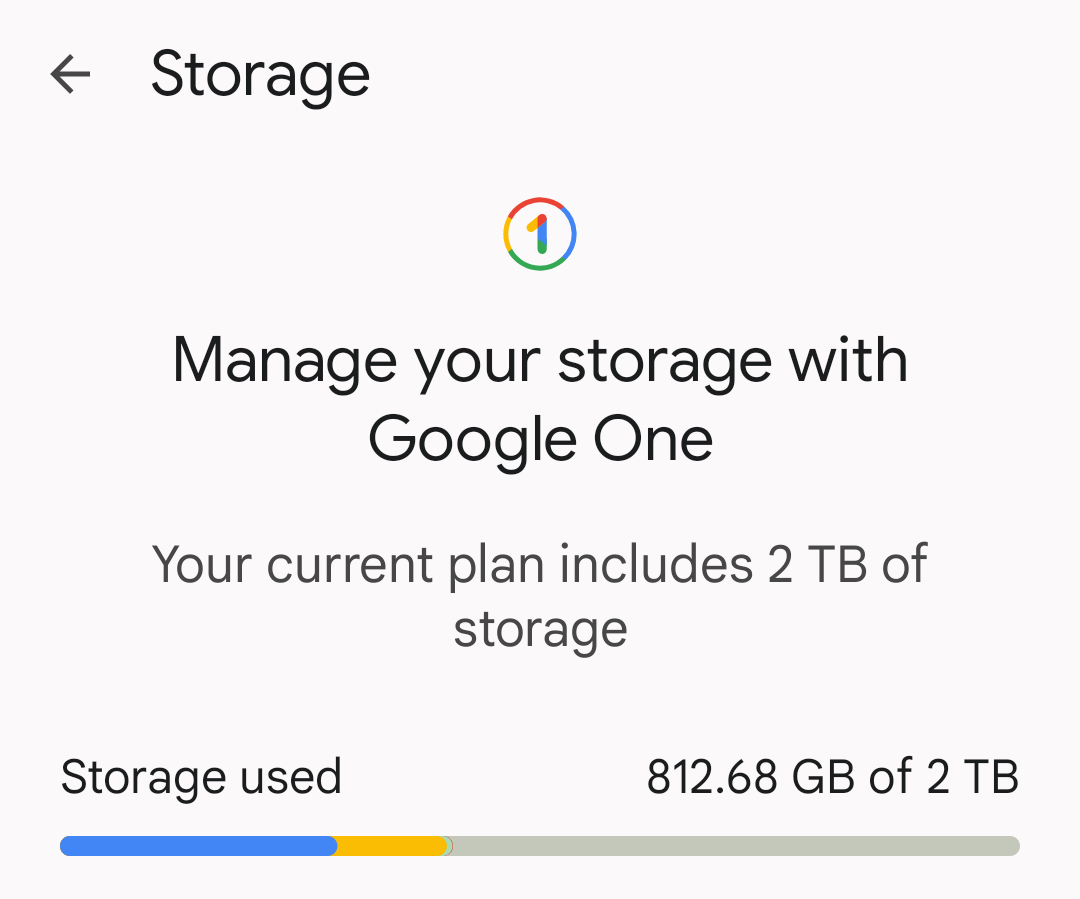Click the Google One logo icon

tap(540, 234)
